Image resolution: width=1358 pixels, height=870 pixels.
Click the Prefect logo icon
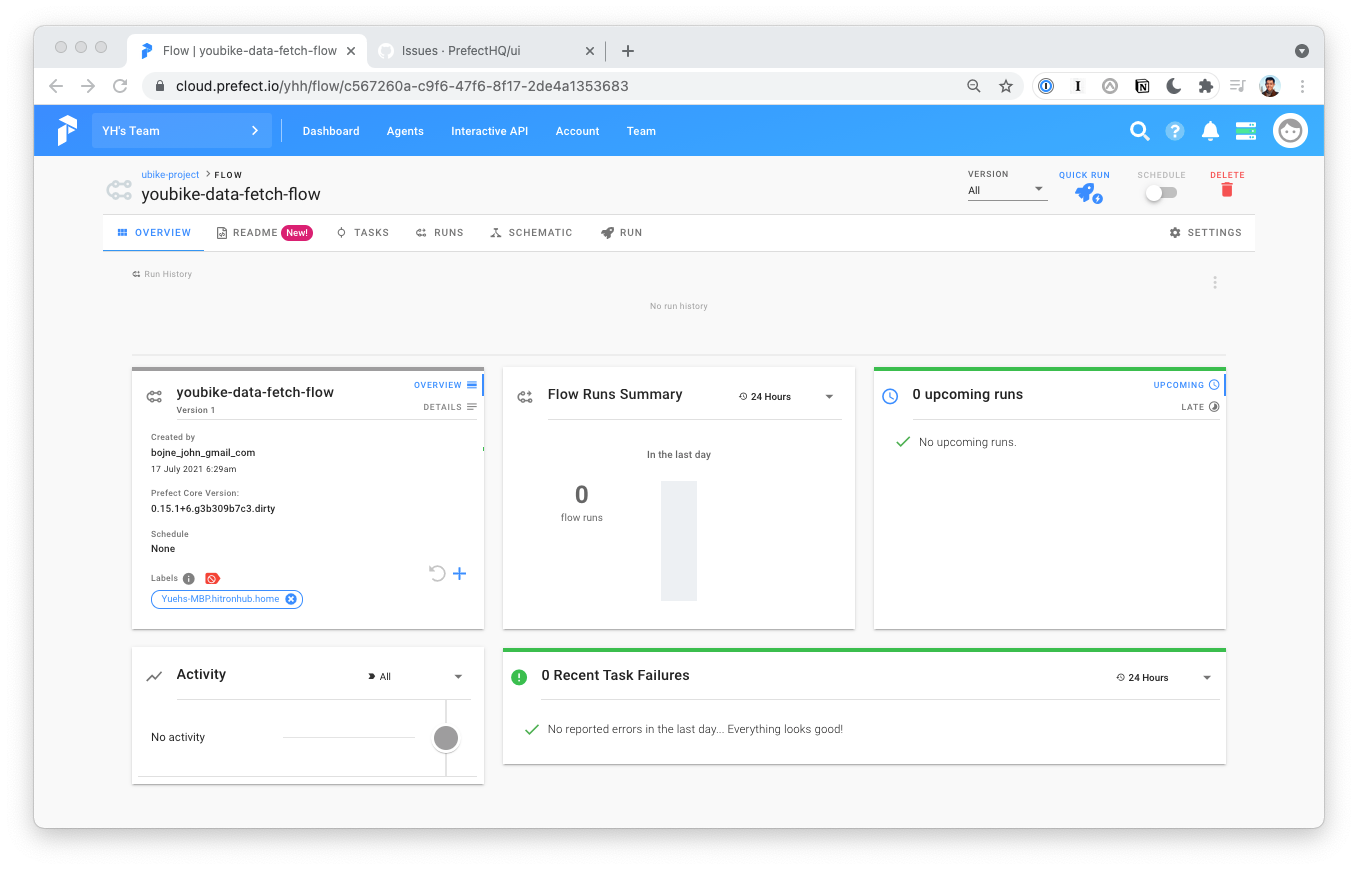click(67, 131)
